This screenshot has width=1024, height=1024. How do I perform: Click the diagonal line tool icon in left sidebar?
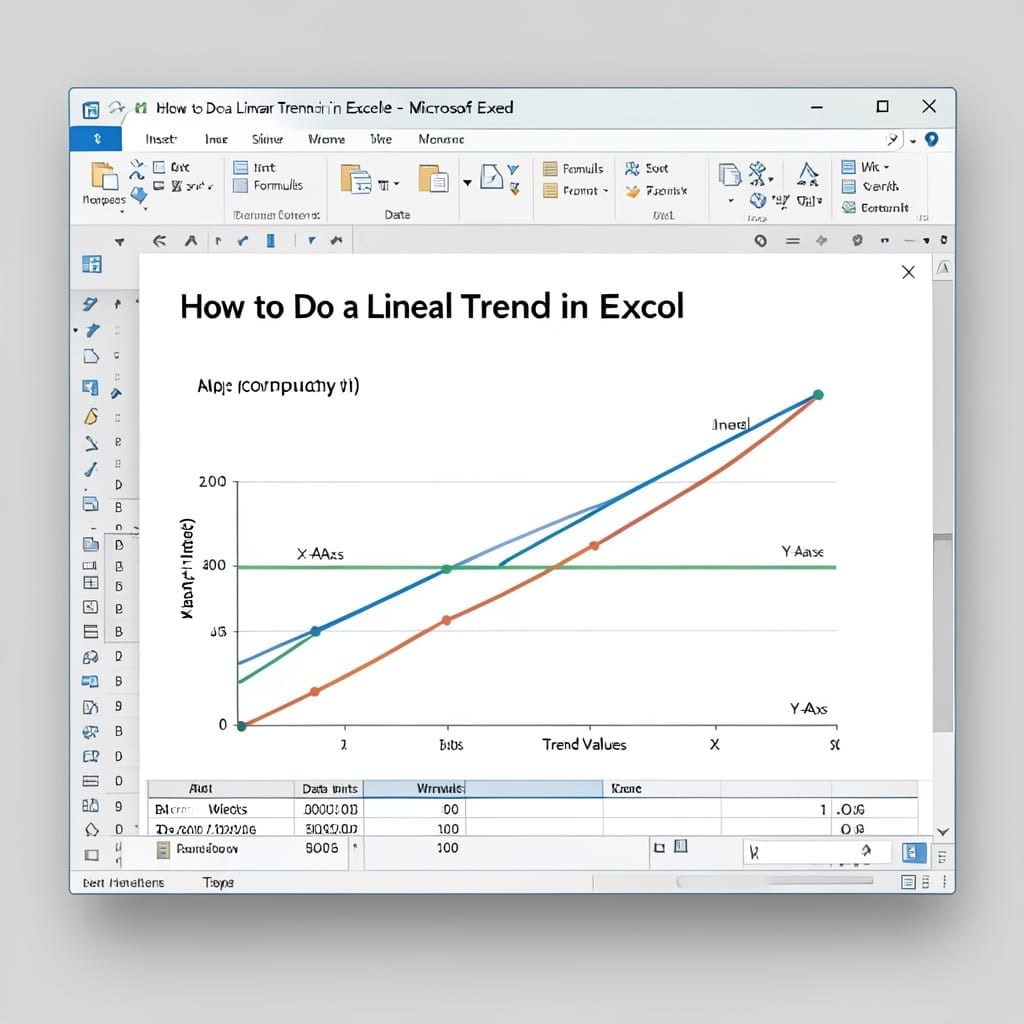point(91,444)
